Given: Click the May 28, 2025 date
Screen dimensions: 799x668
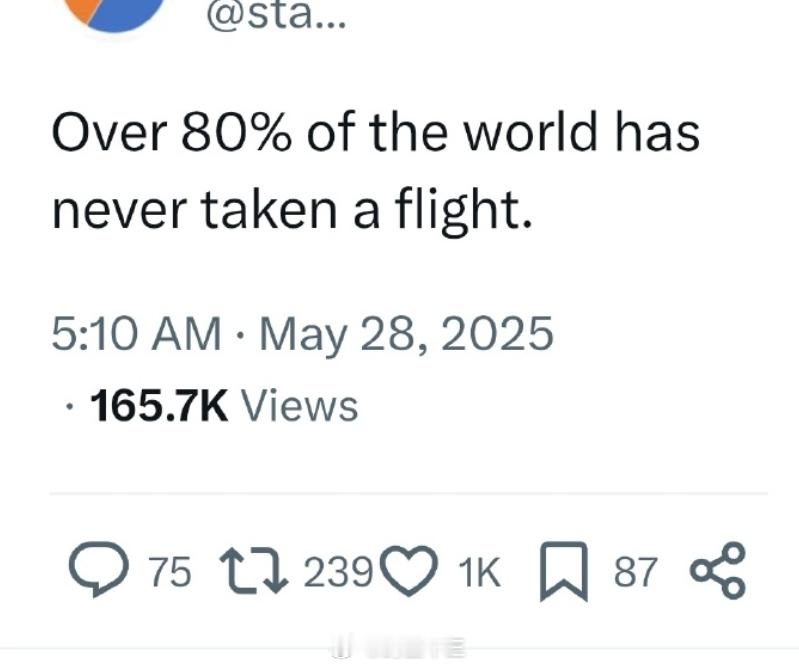Looking at the screenshot, I should [x=406, y=335].
